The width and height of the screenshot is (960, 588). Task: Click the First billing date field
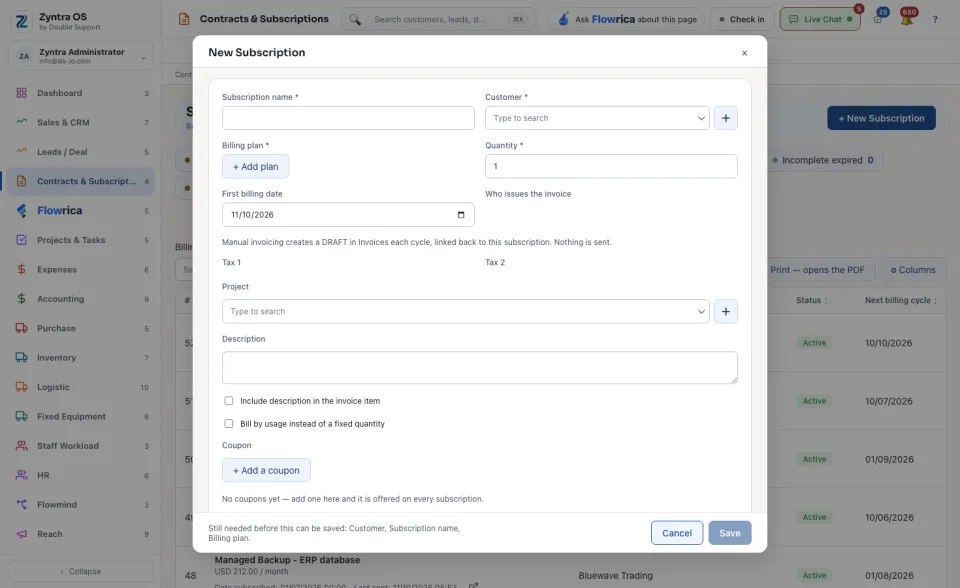point(348,214)
